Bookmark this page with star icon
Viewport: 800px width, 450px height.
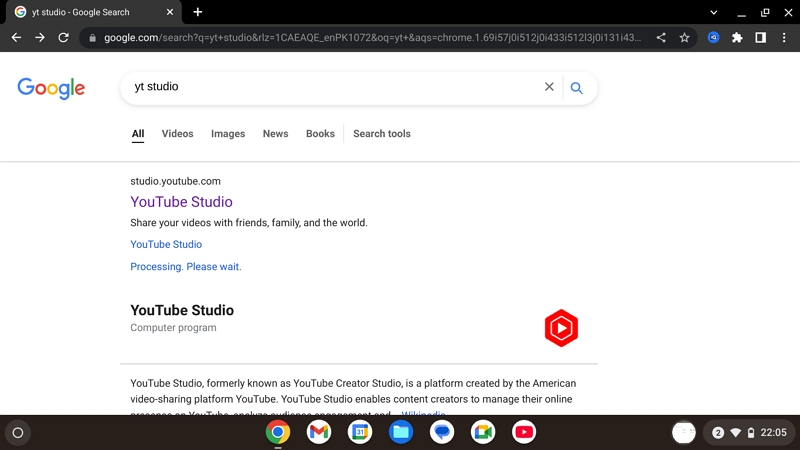(x=684, y=37)
